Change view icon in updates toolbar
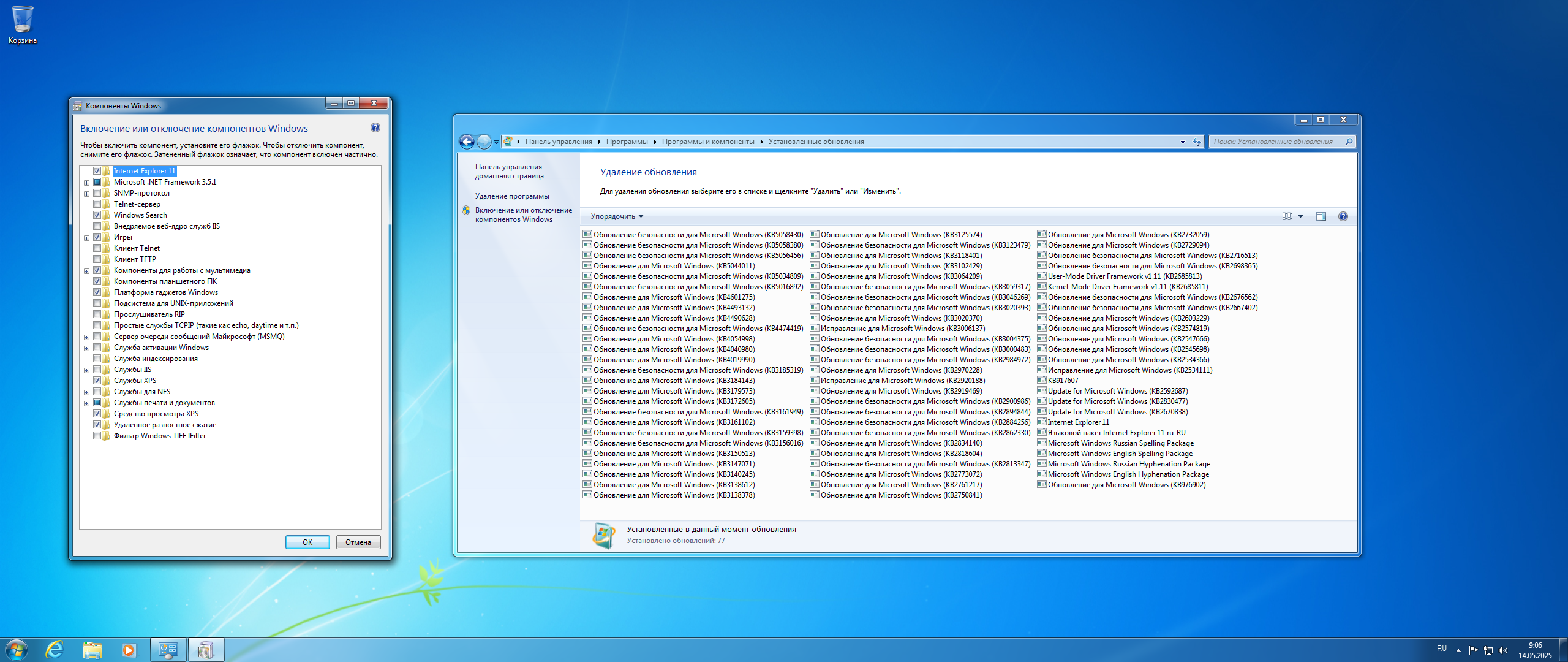Image resolution: width=1568 pixels, height=662 pixels. click(x=1287, y=216)
